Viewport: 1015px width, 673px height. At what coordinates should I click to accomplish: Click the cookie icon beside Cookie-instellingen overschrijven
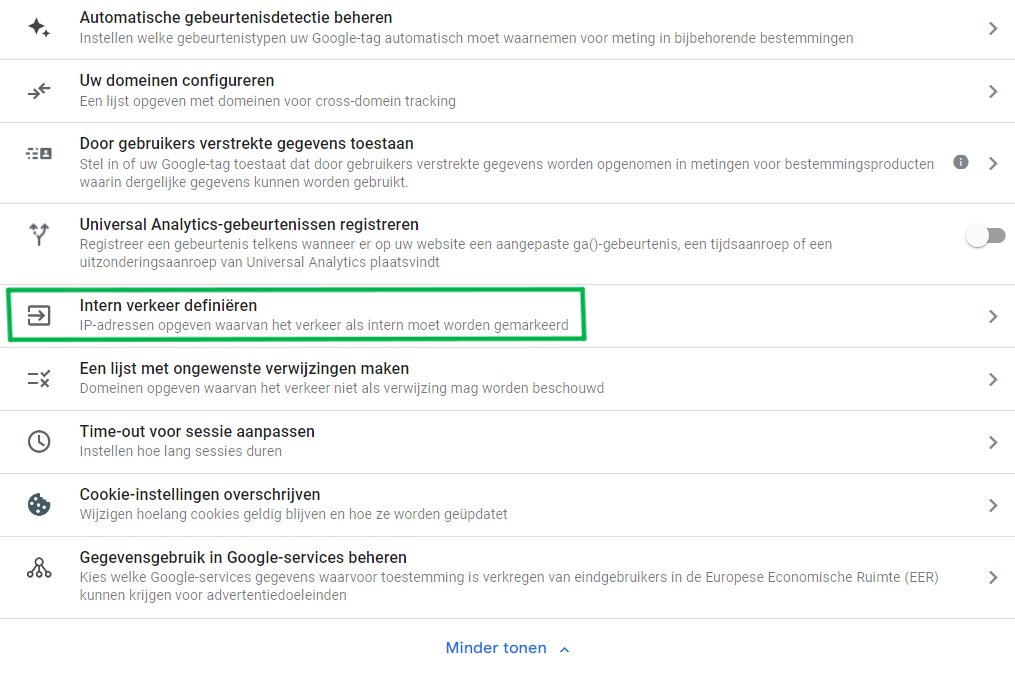coord(39,504)
